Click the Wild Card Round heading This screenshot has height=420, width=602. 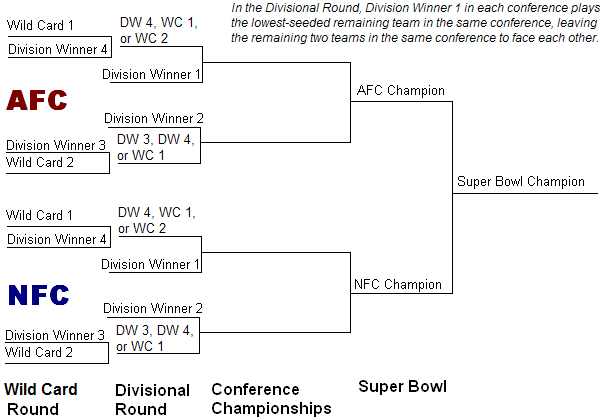tap(41, 399)
